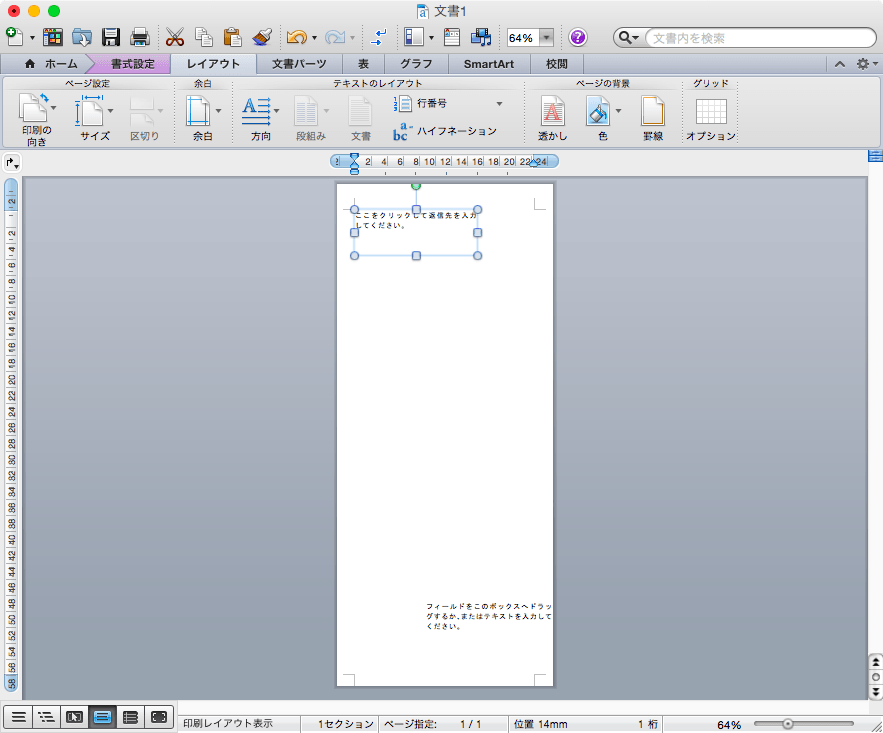Screen dimensions: 883x733
Task: Select Print Layout view button
Action: point(102,717)
